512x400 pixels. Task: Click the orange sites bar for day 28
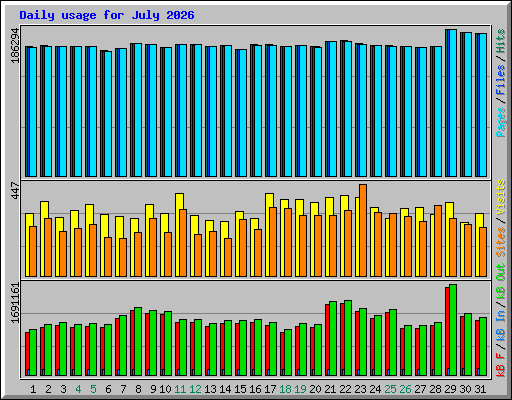click(438, 241)
